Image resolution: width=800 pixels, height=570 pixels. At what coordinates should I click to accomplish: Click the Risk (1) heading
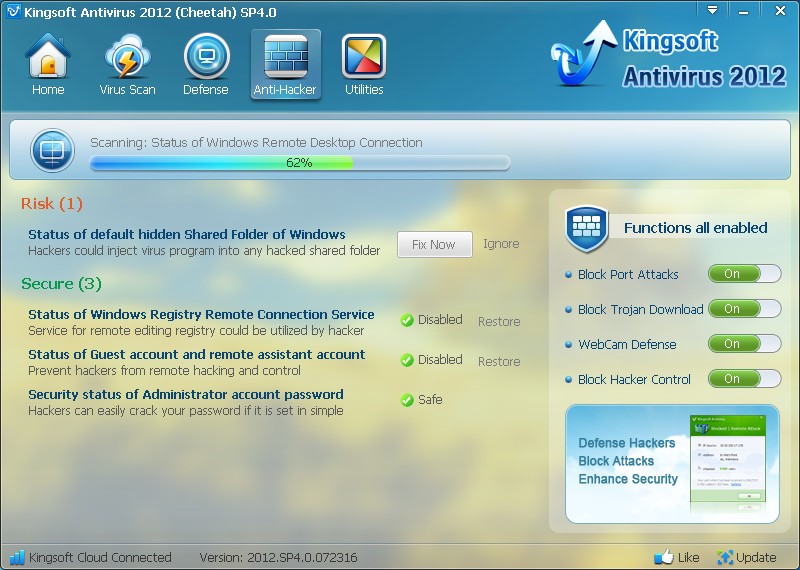(x=52, y=204)
